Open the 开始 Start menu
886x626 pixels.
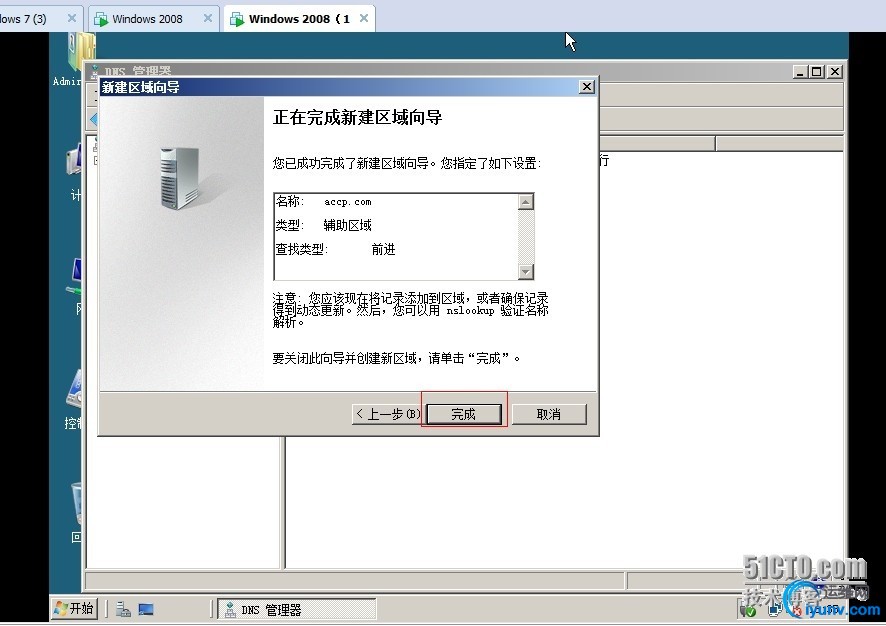pos(74,608)
